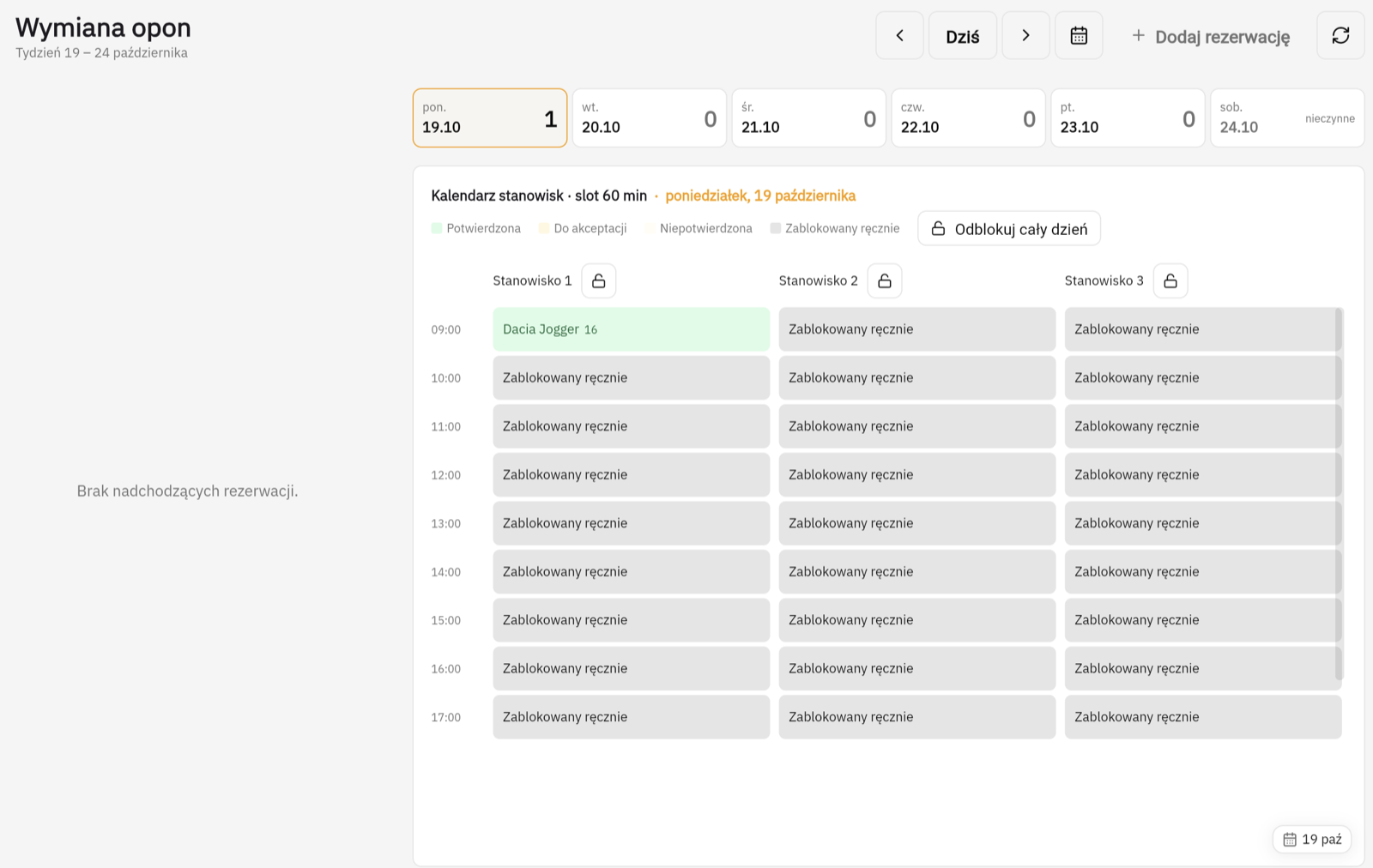Go to previous week arrow
Screen dimensions: 1373x868
pyautogui.click(x=899, y=35)
